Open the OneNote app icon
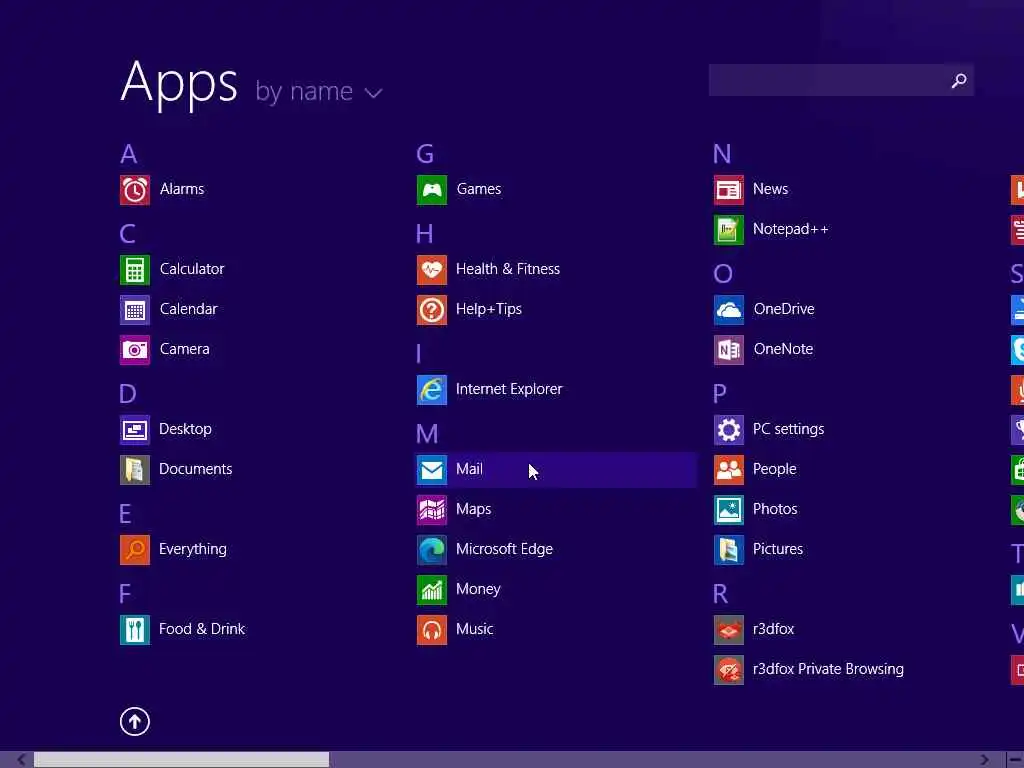This screenshot has height=768, width=1024. click(x=729, y=350)
